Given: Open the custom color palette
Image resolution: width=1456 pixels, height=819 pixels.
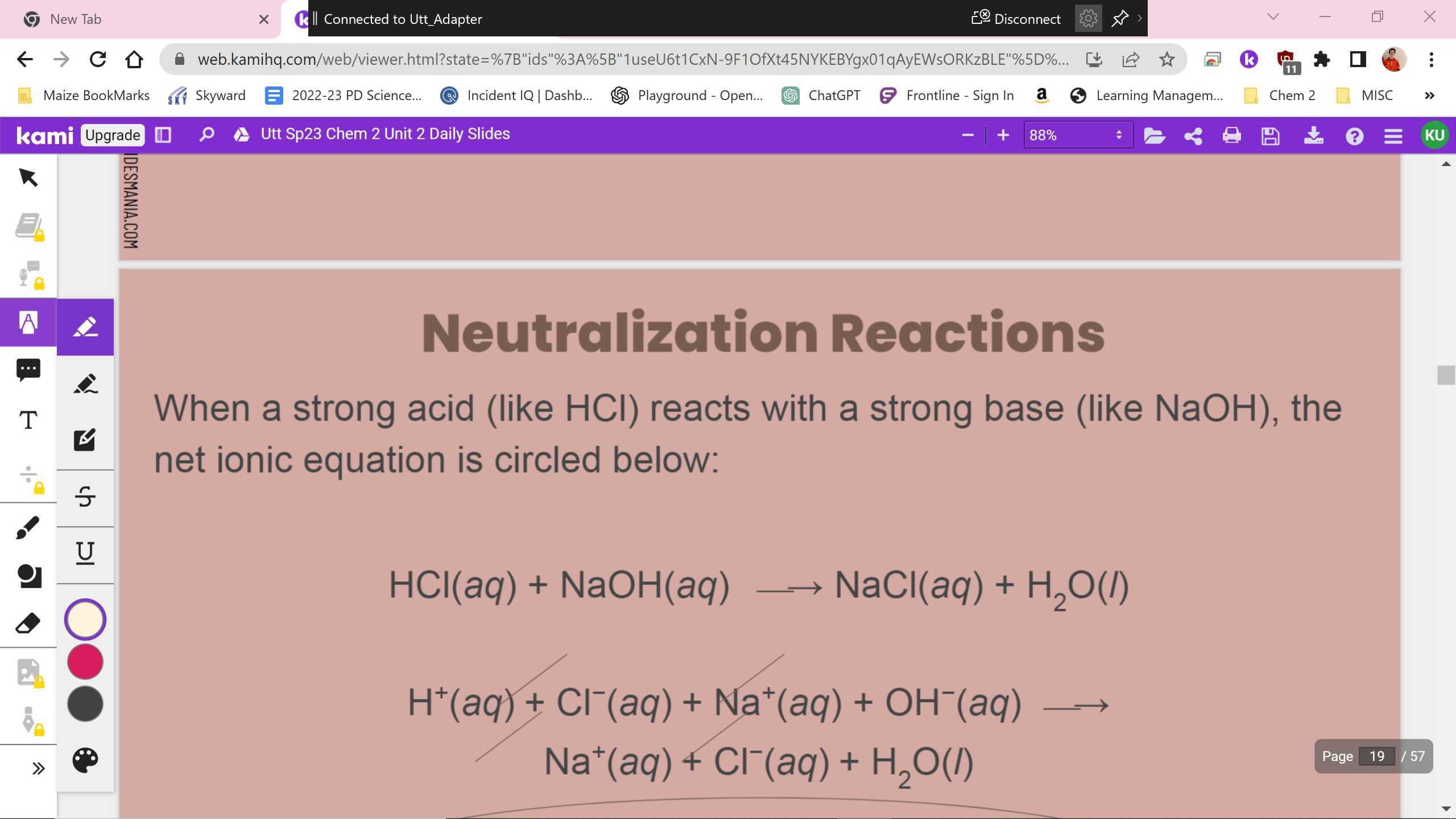Looking at the screenshot, I should 85,760.
